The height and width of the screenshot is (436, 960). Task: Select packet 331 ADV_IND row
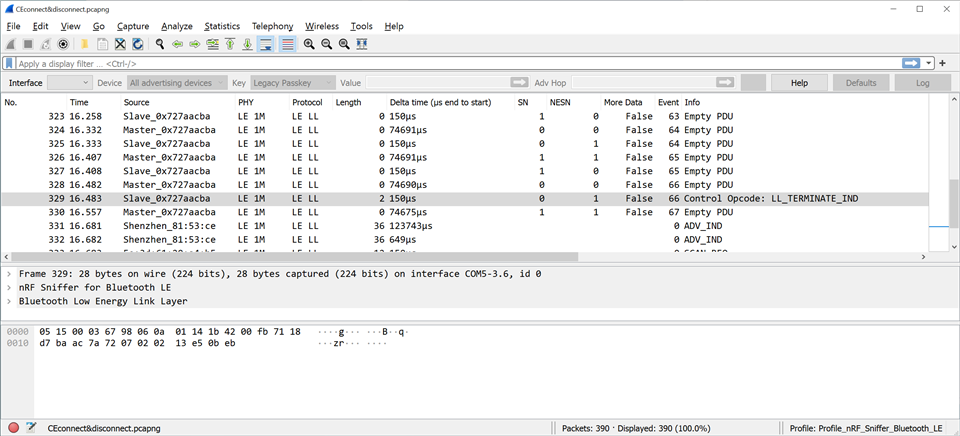tap(465, 226)
